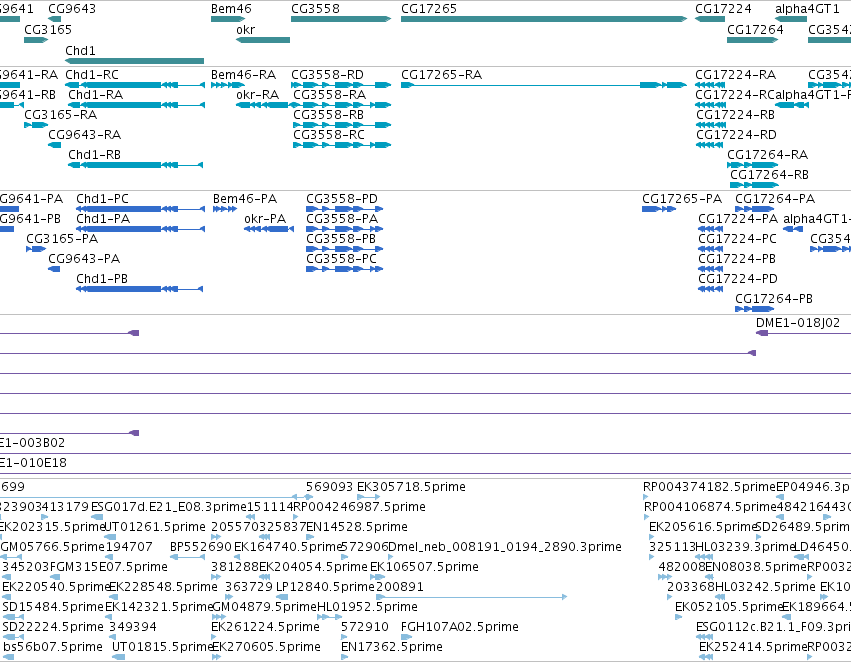The width and height of the screenshot is (851, 662).
Task: Select EST EN17362.5prime
Action: (392, 647)
